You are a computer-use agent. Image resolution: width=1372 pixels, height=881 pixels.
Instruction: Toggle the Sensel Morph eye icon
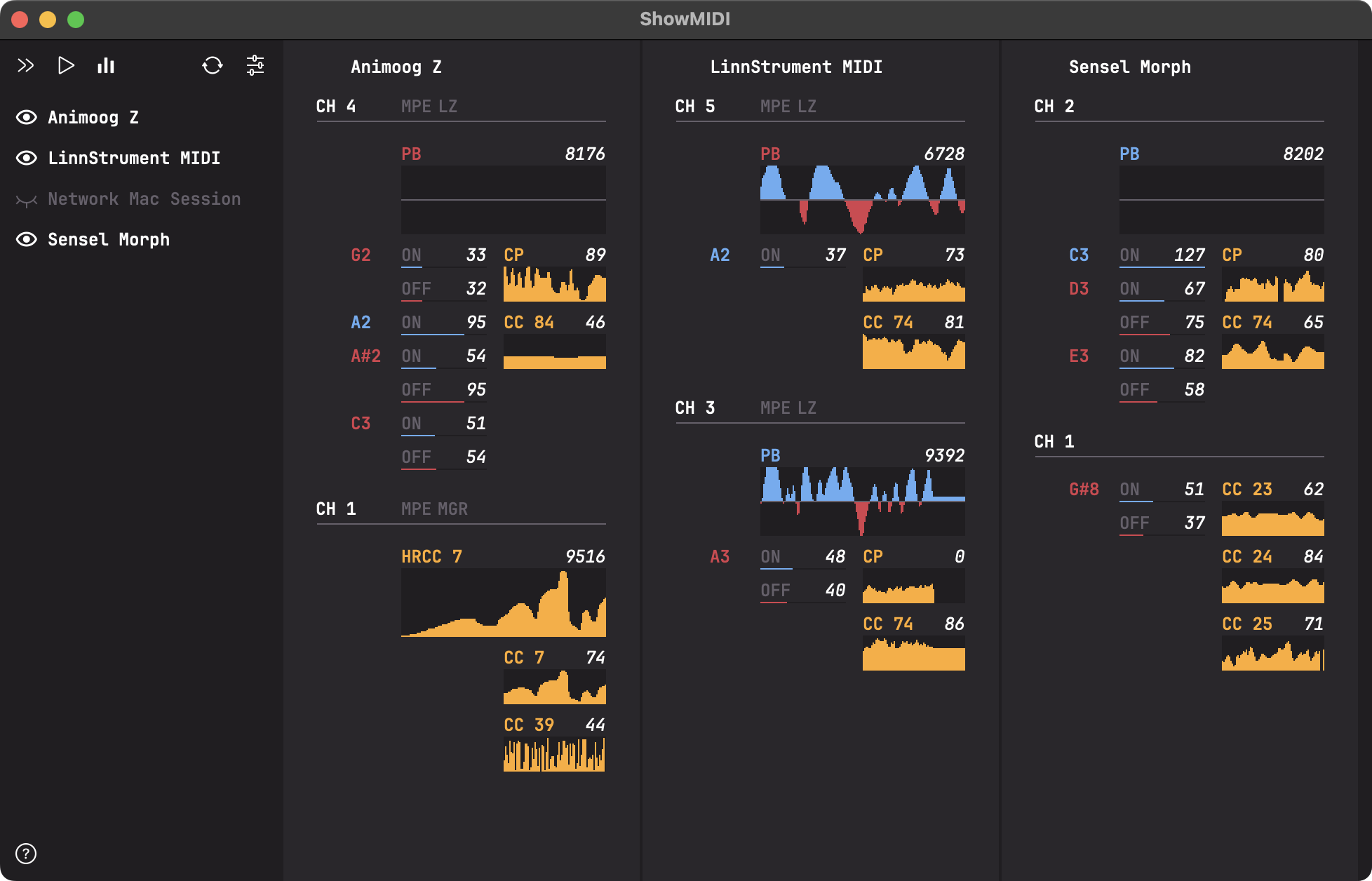pos(27,239)
